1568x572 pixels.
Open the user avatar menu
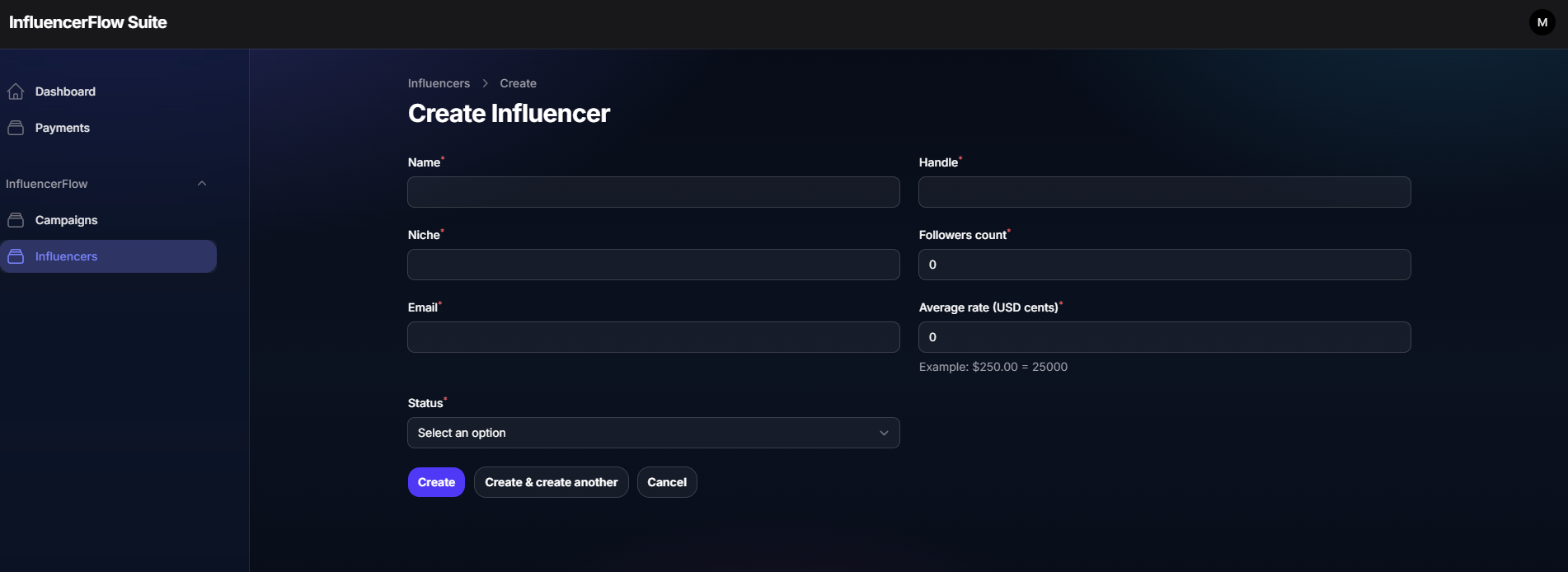(1542, 22)
